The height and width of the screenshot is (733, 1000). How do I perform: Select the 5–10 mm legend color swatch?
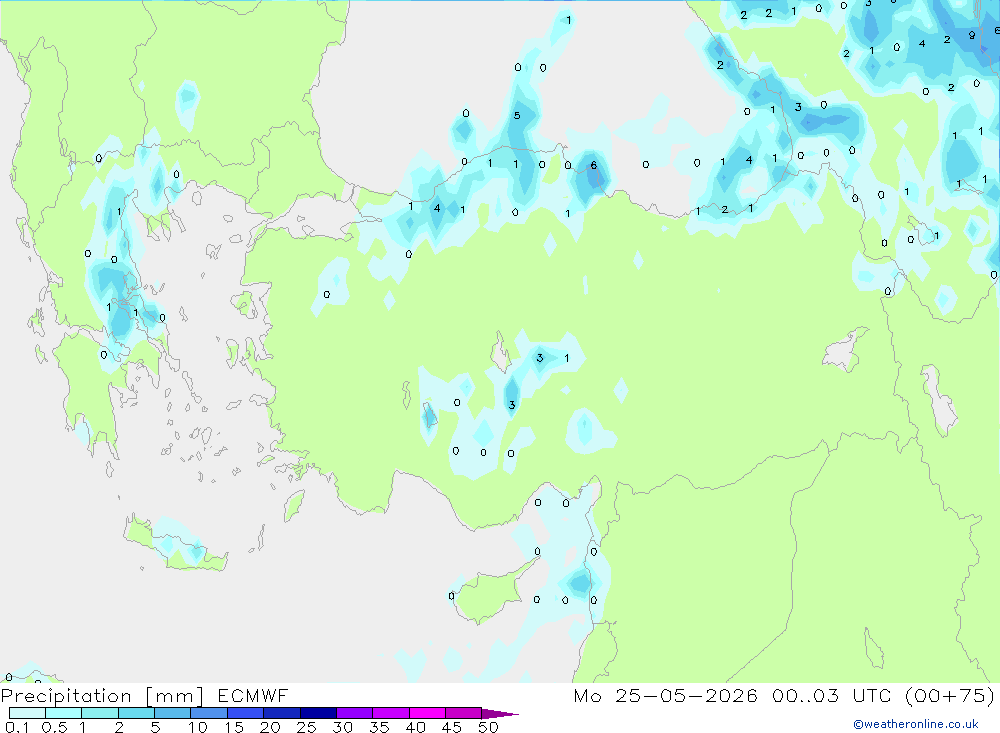tap(173, 713)
